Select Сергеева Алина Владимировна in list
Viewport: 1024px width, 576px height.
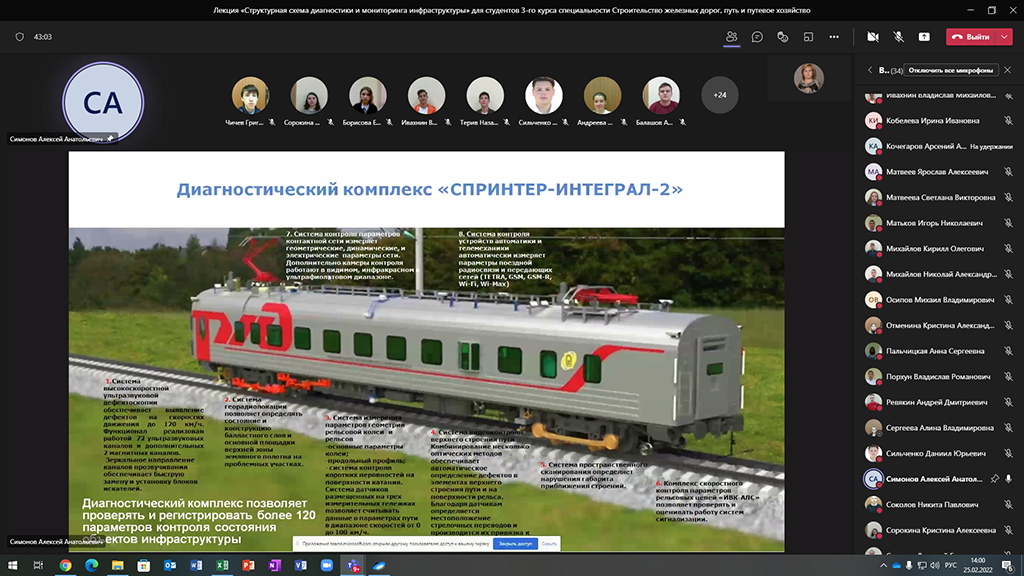point(938,428)
